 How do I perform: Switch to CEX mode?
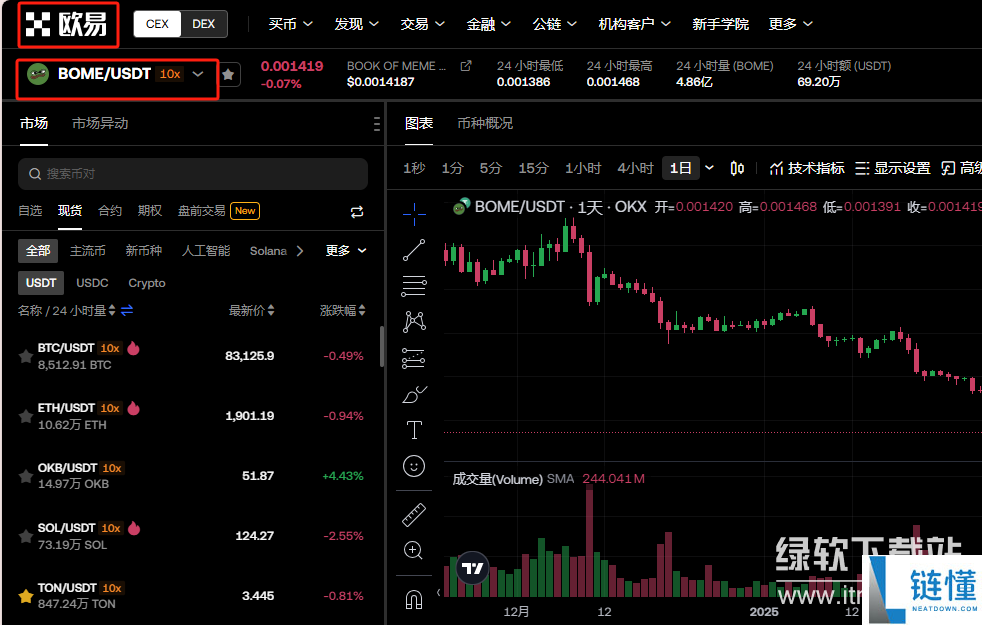click(x=157, y=24)
